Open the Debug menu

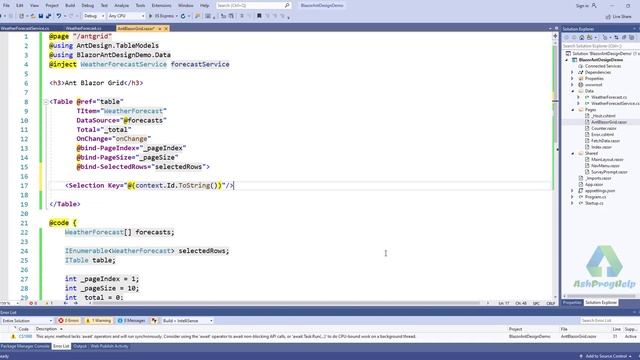87,6
